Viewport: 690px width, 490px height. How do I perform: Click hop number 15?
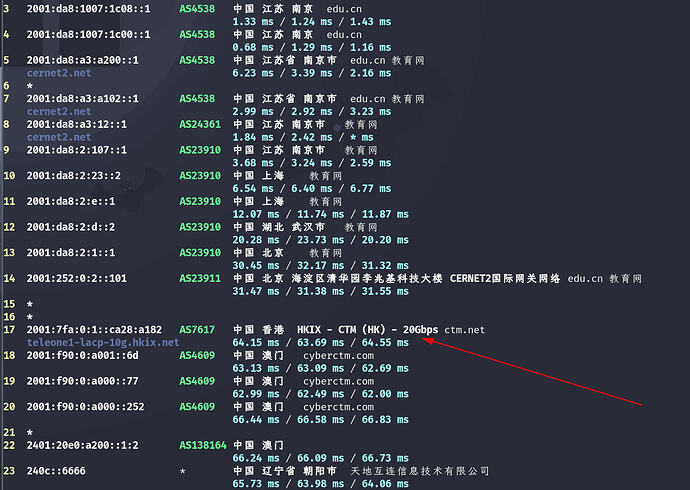coord(9,304)
